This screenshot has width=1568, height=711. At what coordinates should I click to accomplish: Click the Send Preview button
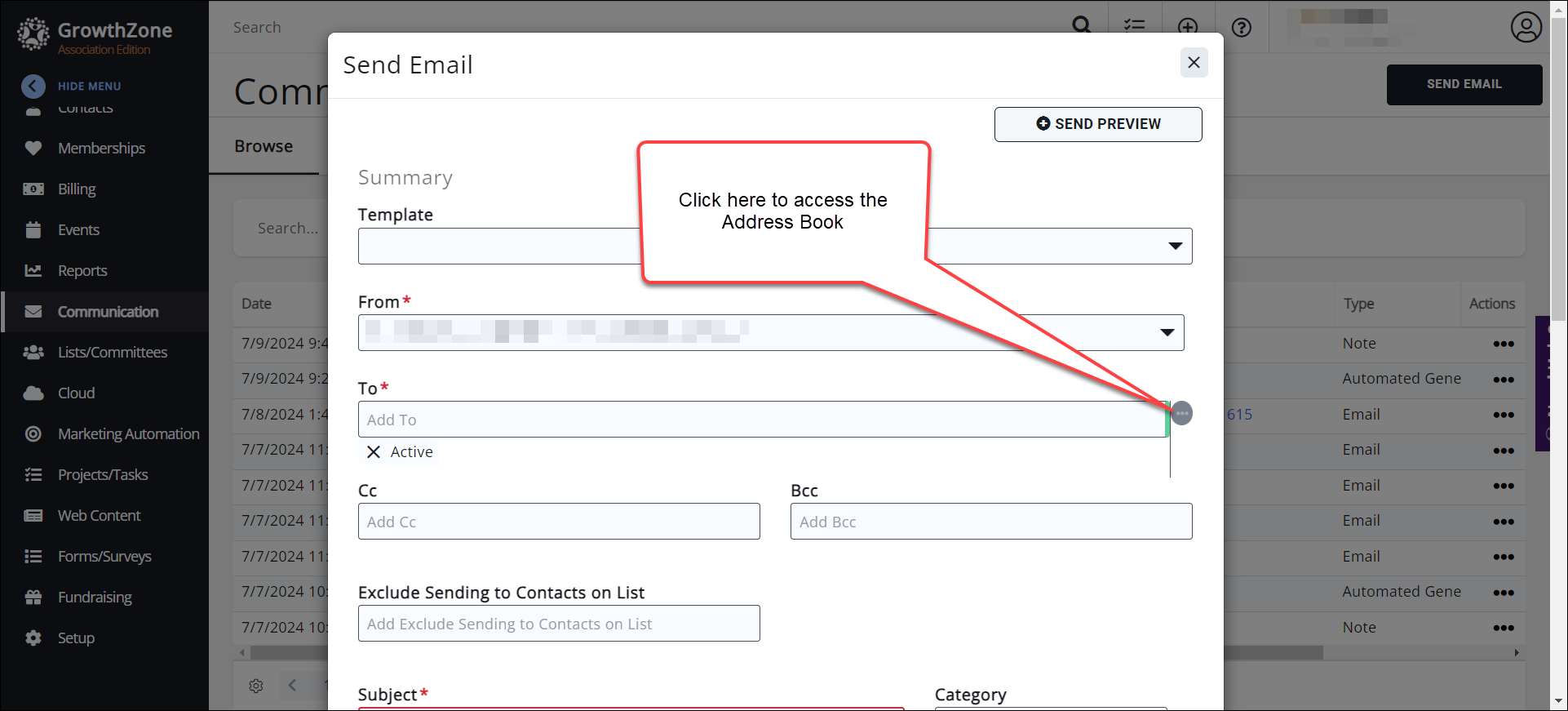tap(1097, 124)
